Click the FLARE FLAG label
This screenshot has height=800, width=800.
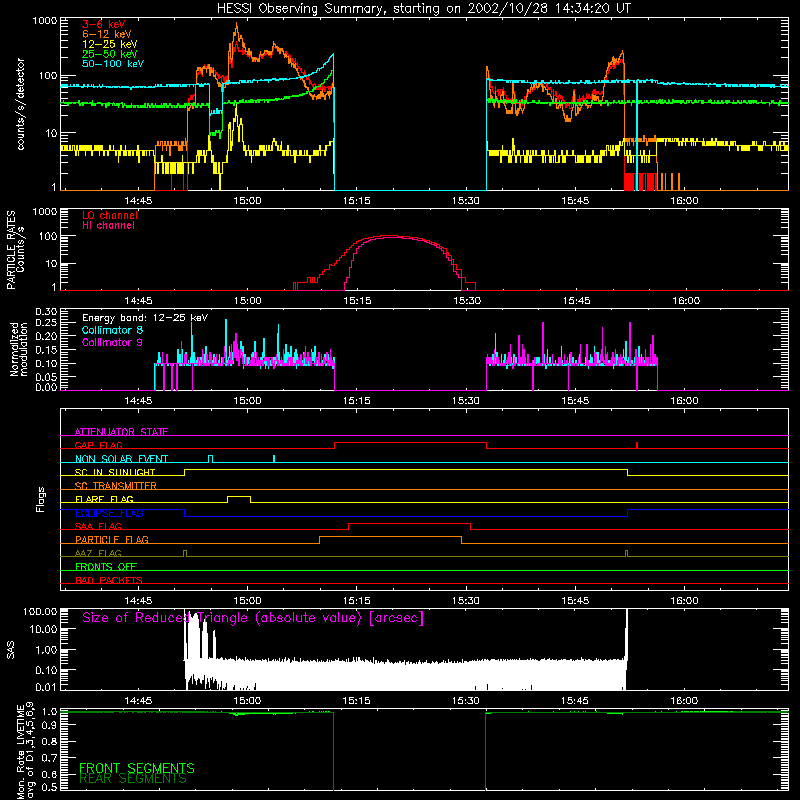click(104, 499)
